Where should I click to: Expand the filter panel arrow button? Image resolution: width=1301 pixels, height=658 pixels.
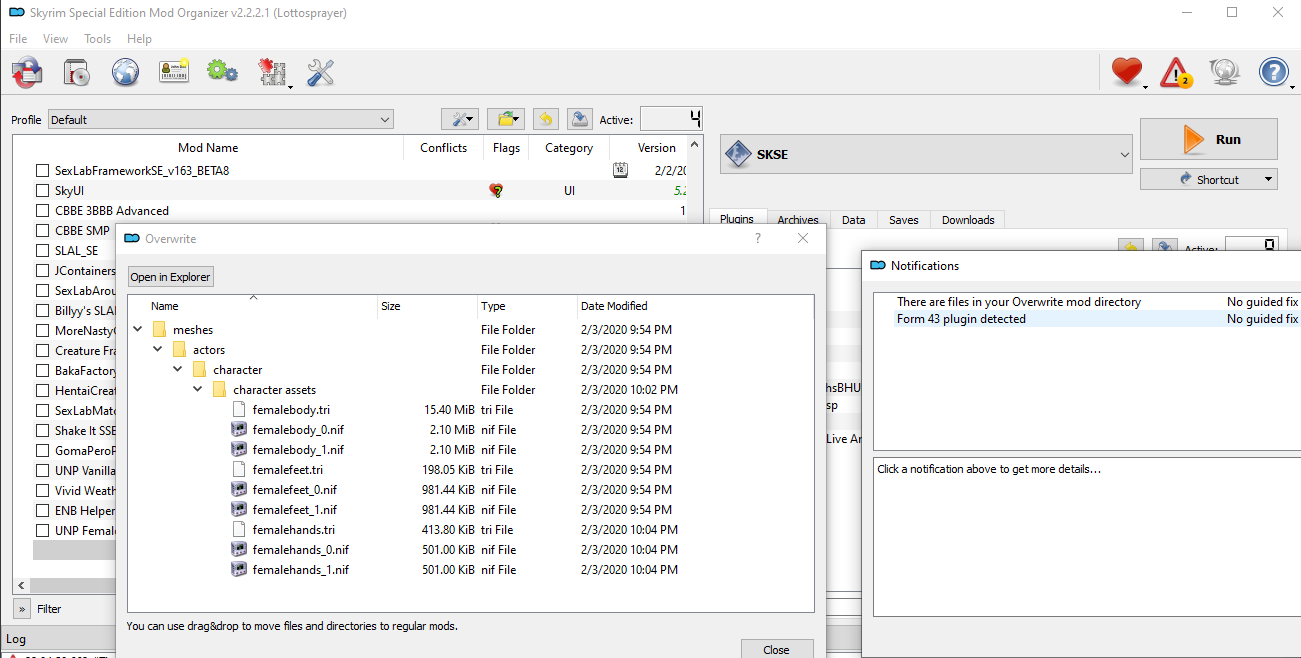21,608
